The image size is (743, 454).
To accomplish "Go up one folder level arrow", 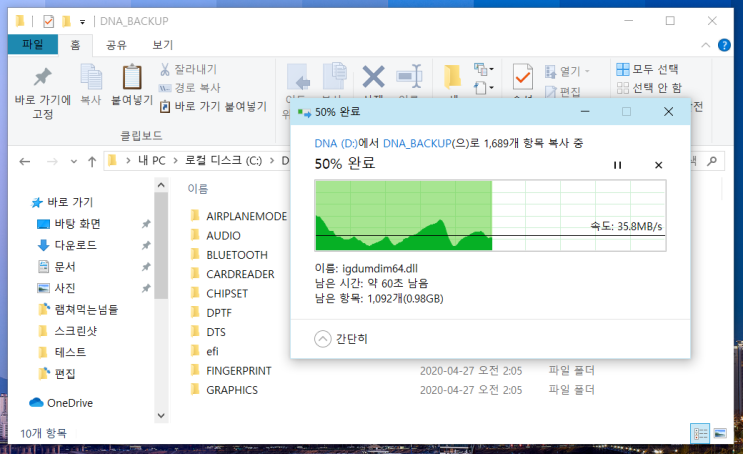I will coord(92,162).
